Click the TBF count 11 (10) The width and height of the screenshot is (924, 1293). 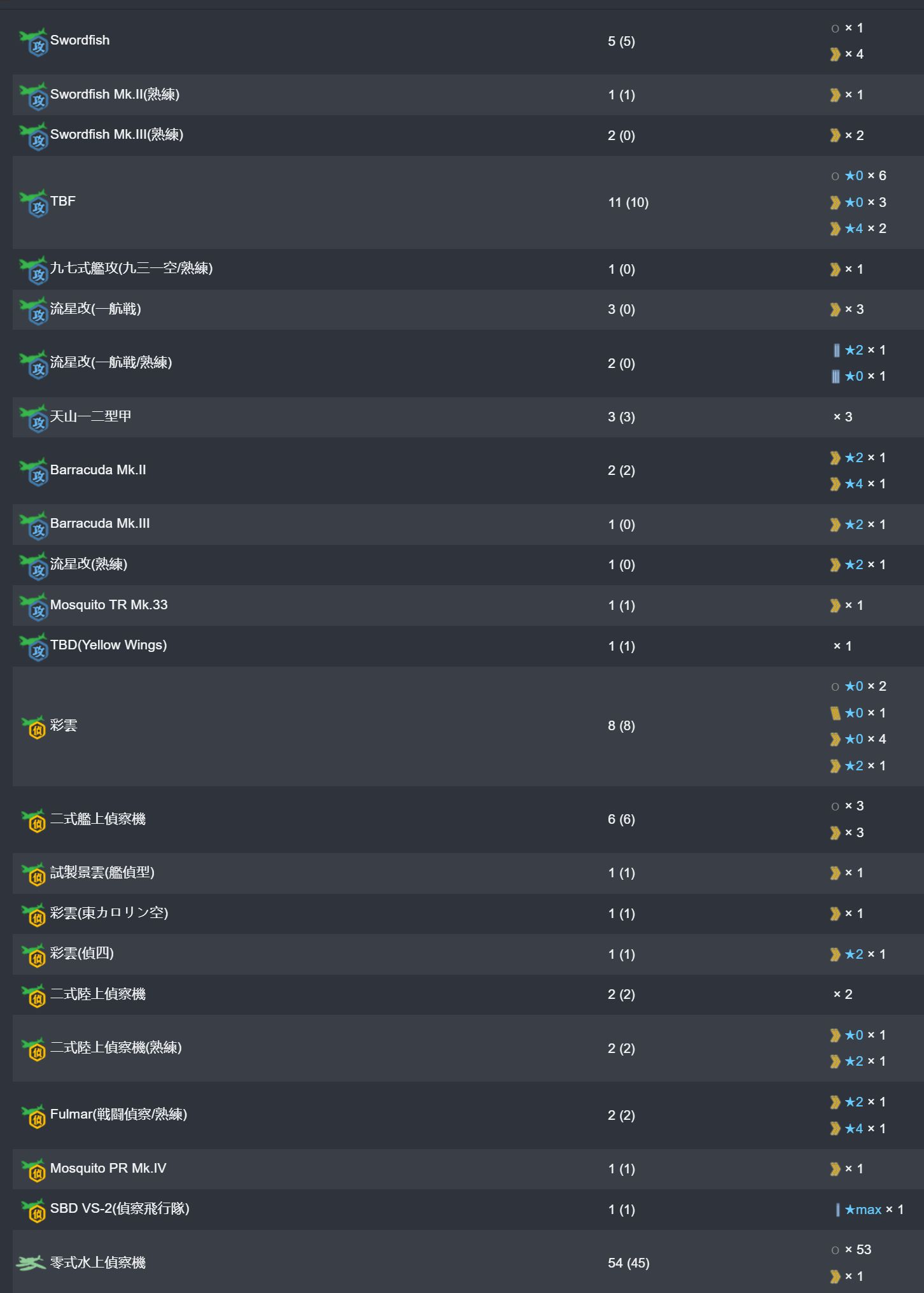point(628,202)
